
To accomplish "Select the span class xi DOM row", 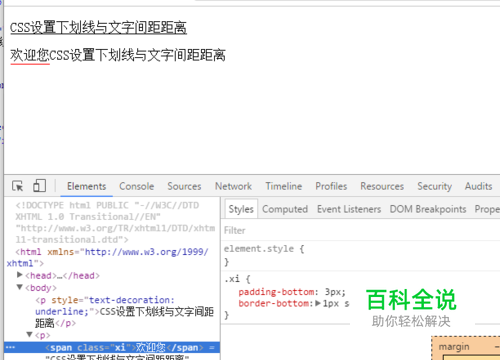I will [x=112, y=347].
